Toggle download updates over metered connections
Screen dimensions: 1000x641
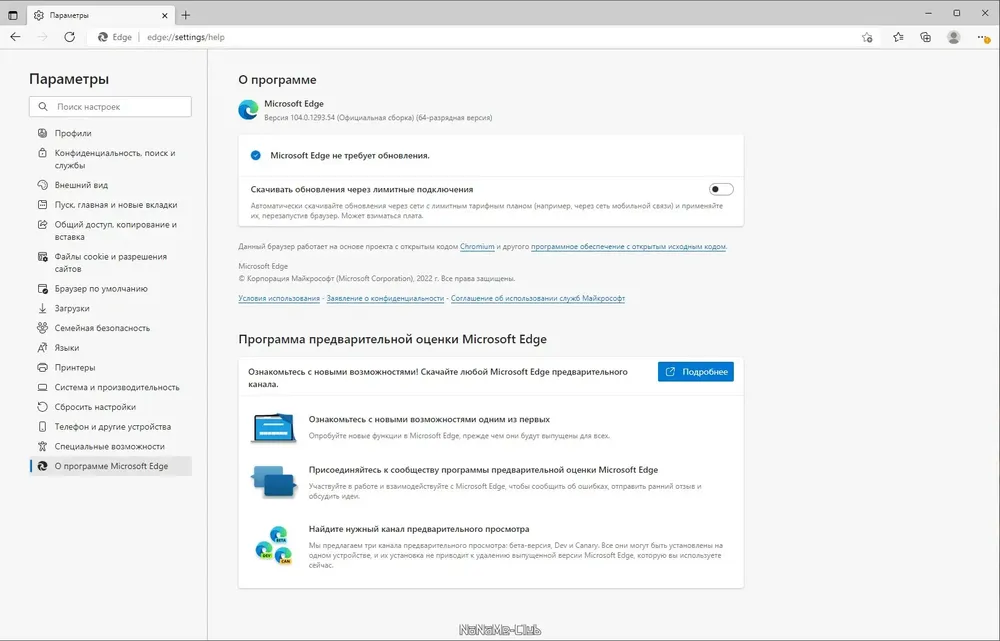coord(721,189)
